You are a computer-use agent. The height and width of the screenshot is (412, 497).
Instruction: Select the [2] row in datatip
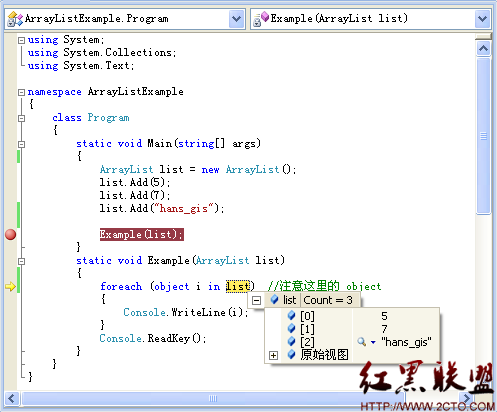click(352, 342)
